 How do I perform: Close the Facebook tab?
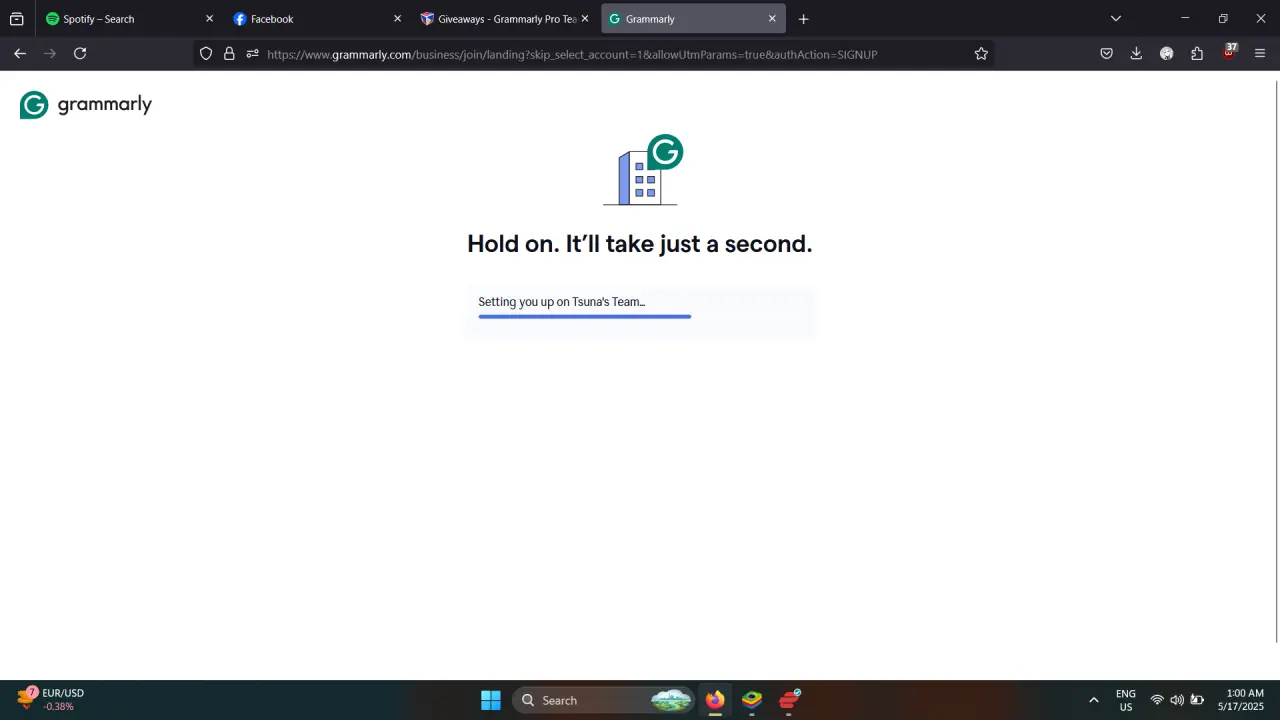[x=397, y=19]
